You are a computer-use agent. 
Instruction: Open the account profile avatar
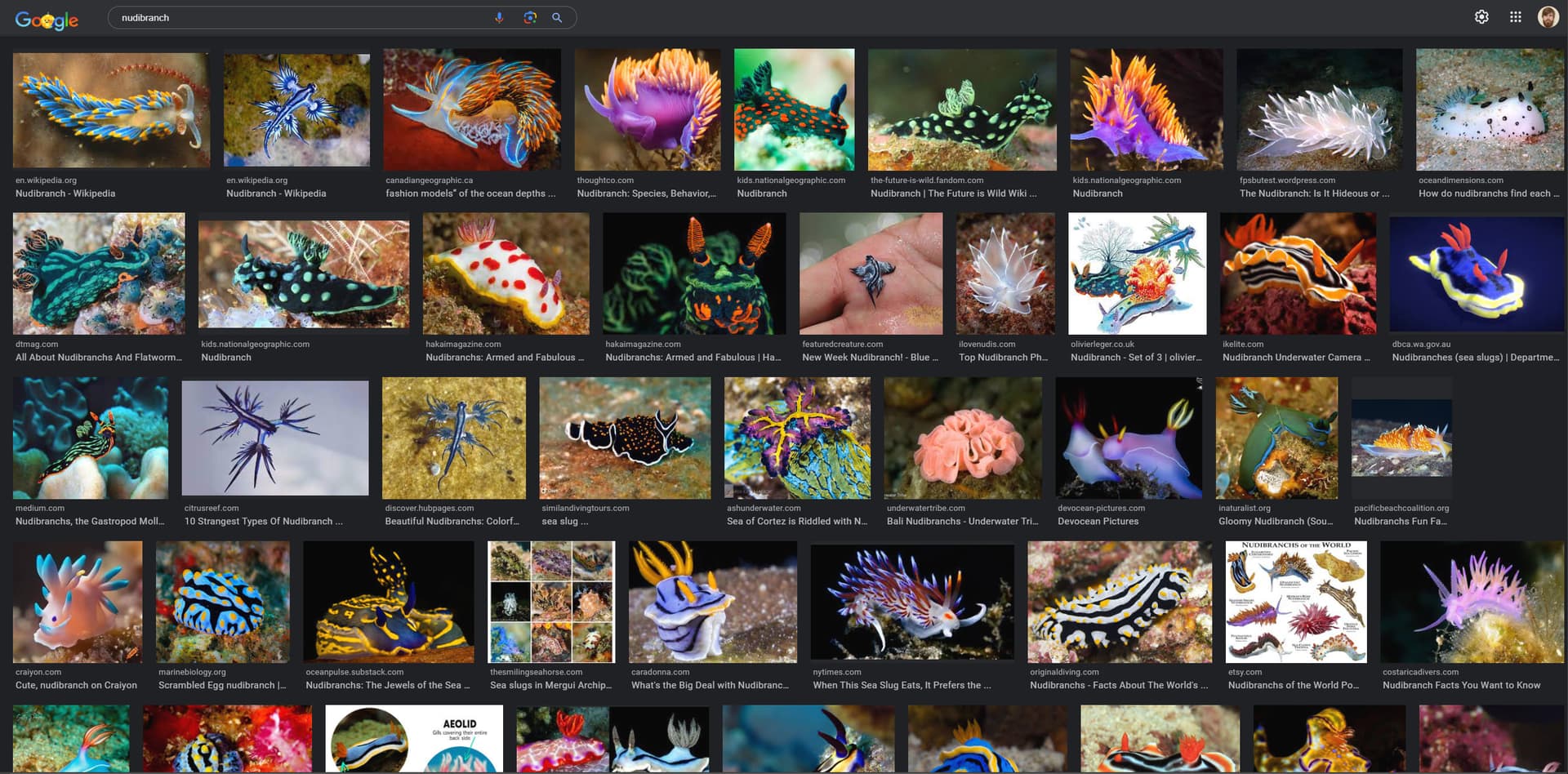1548,17
